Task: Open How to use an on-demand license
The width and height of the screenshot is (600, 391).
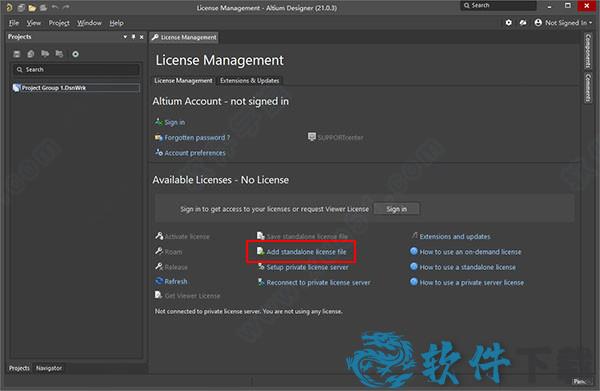Action: pyautogui.click(x=470, y=252)
